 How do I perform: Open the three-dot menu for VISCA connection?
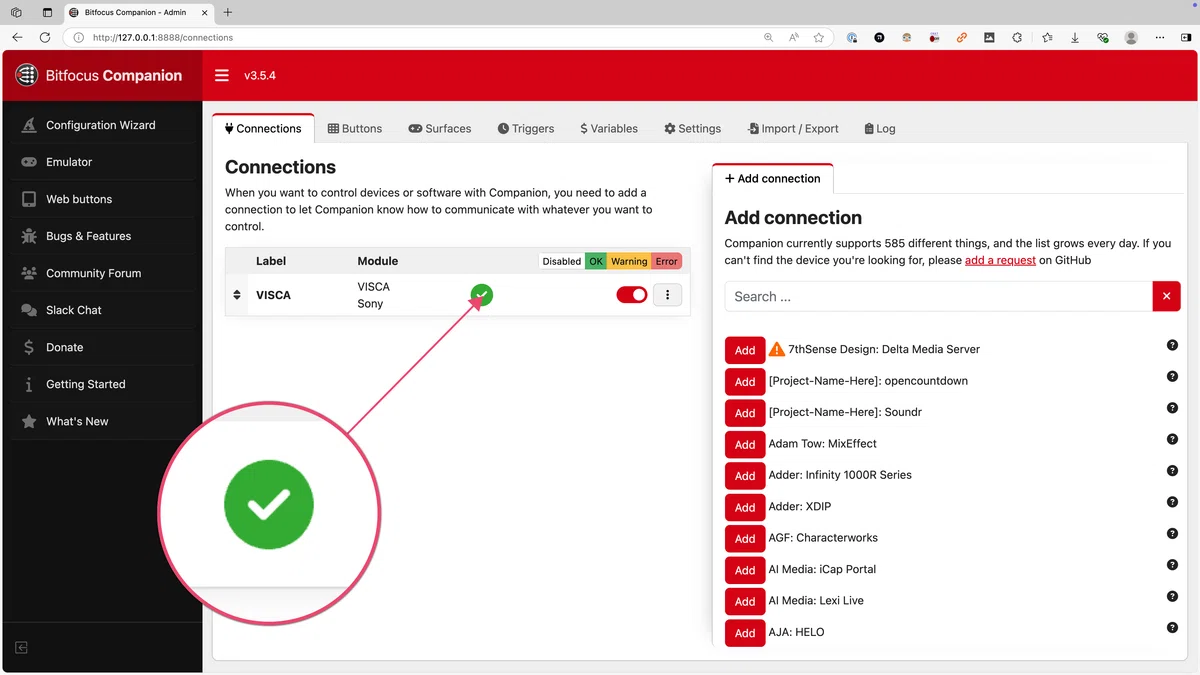[667, 294]
